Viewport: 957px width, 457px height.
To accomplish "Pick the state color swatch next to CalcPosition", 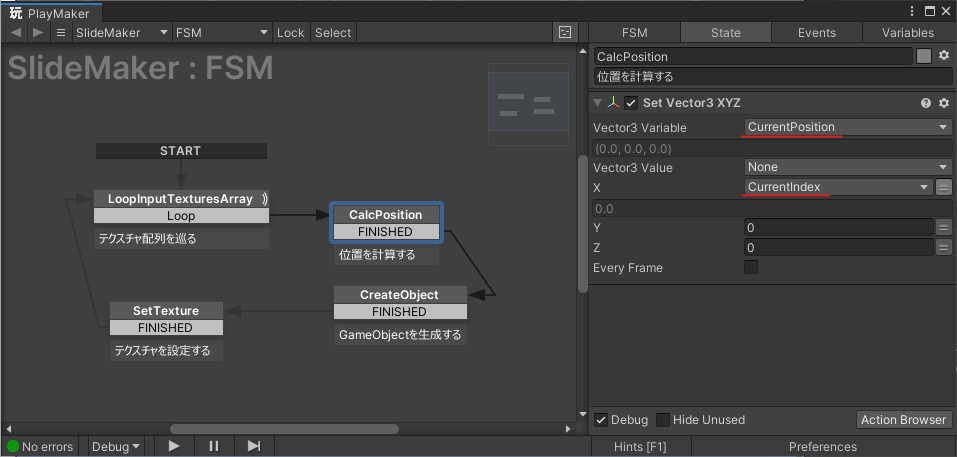I will tap(924, 56).
